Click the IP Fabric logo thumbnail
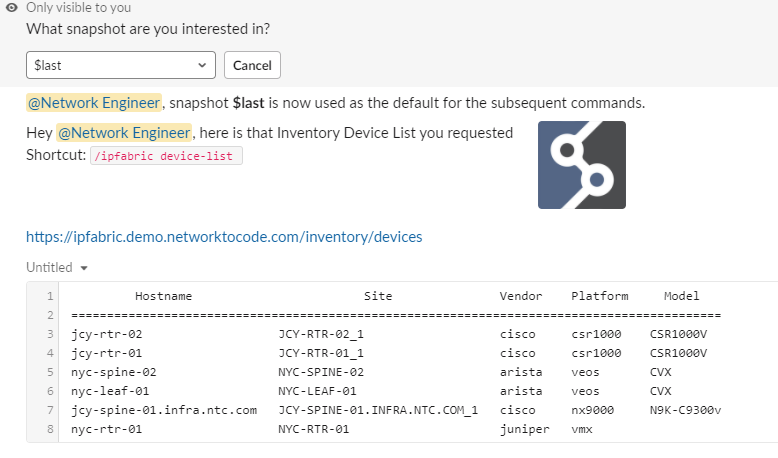778x458 pixels. [x=582, y=165]
